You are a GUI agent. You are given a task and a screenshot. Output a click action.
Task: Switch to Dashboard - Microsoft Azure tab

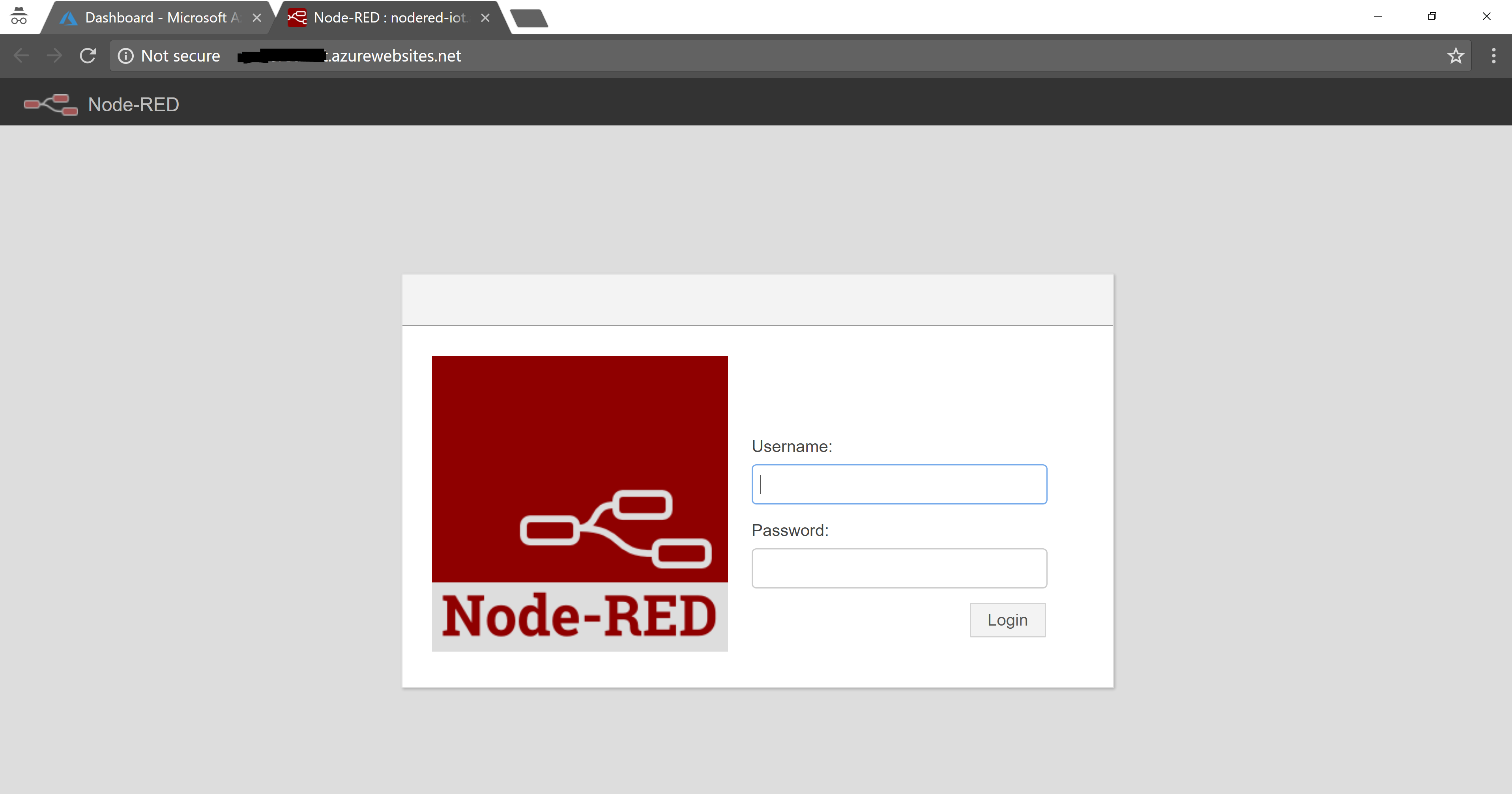pyautogui.click(x=159, y=18)
